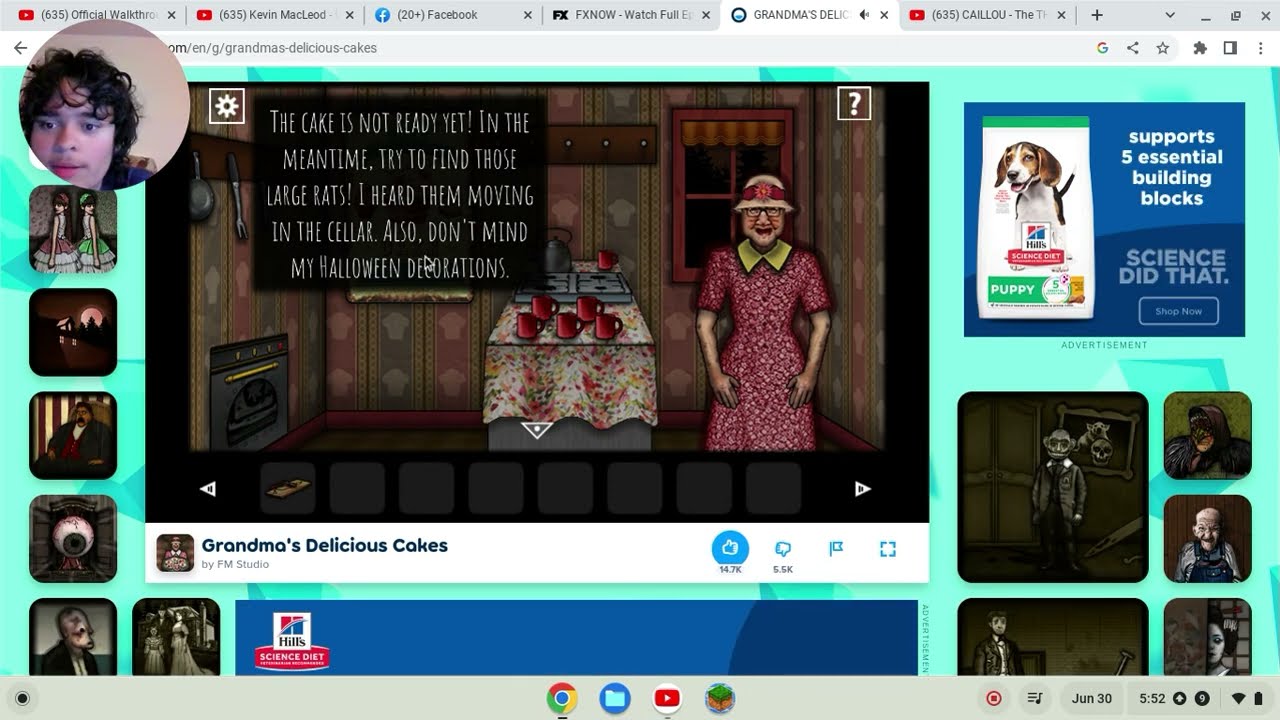
Task: Dislike the game with thumbs down
Action: pyautogui.click(x=783, y=549)
